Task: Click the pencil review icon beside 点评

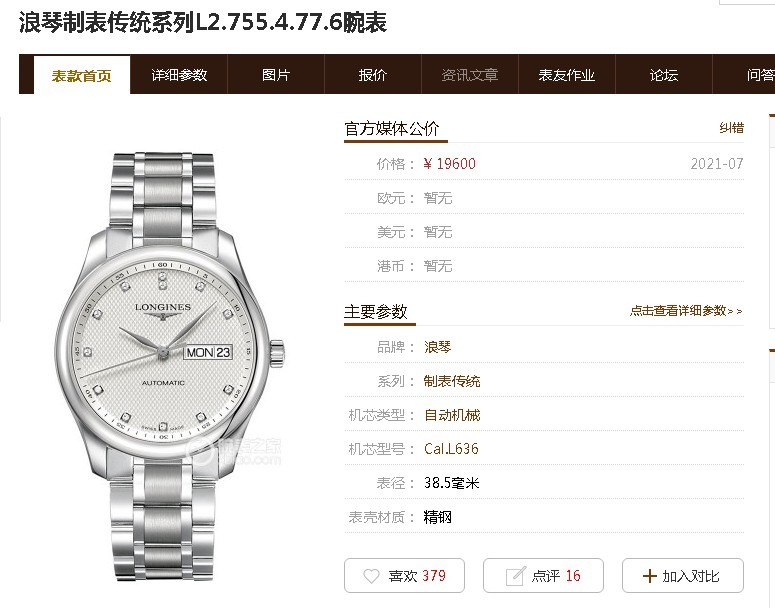Action: pos(515,576)
